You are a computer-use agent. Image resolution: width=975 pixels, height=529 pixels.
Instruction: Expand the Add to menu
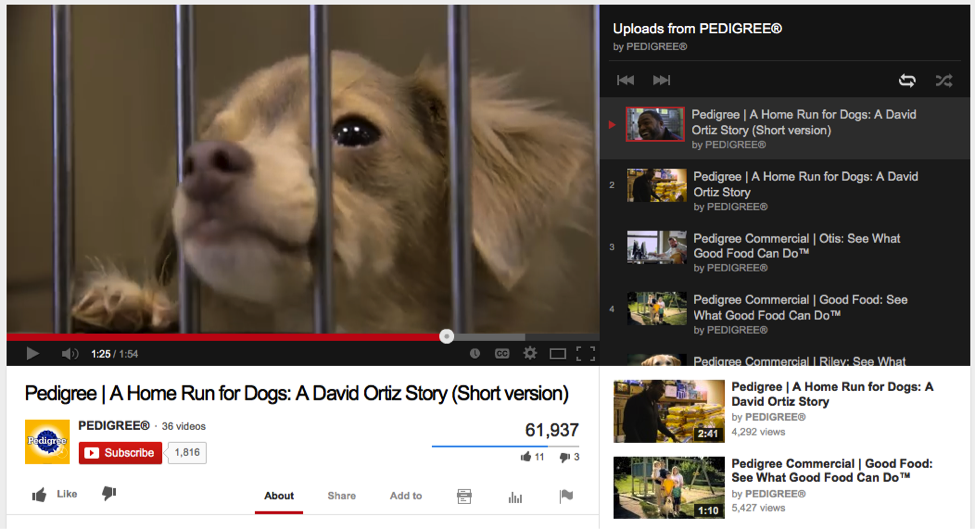(405, 495)
